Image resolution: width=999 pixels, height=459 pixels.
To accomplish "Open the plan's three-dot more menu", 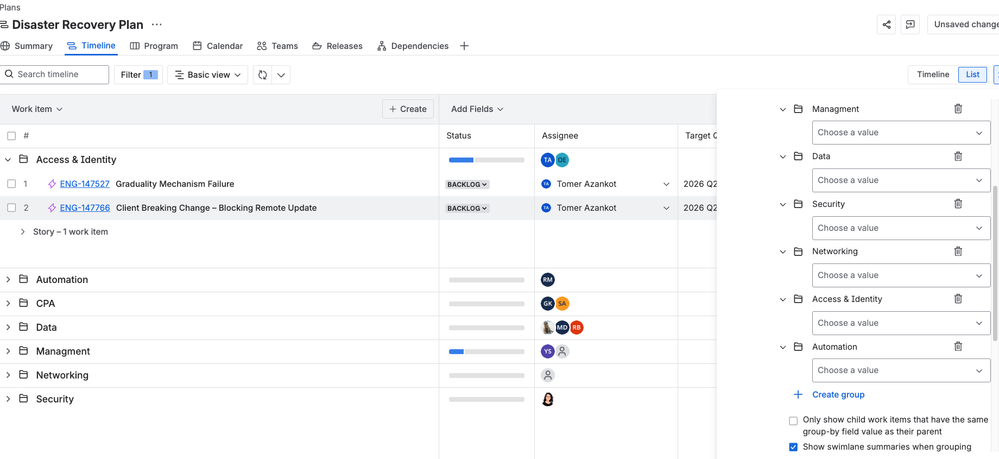I will click(157, 24).
